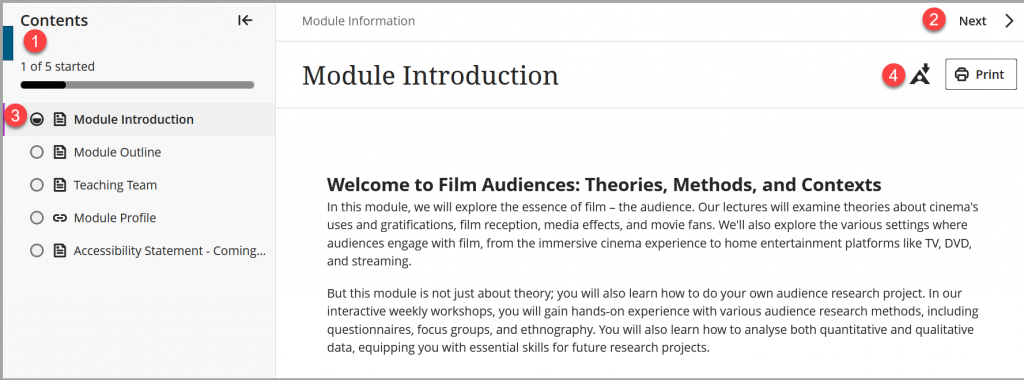1024x380 pixels.
Task: Click the Module Information breadcrumb
Action: point(358,21)
